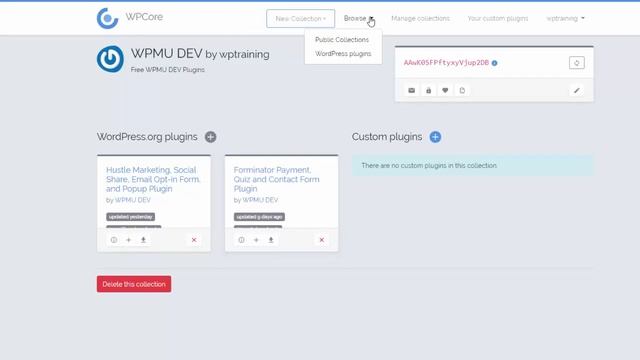640x360 pixels.
Task: Open the Hustle Marketing plugin title link
Action: coord(153,179)
